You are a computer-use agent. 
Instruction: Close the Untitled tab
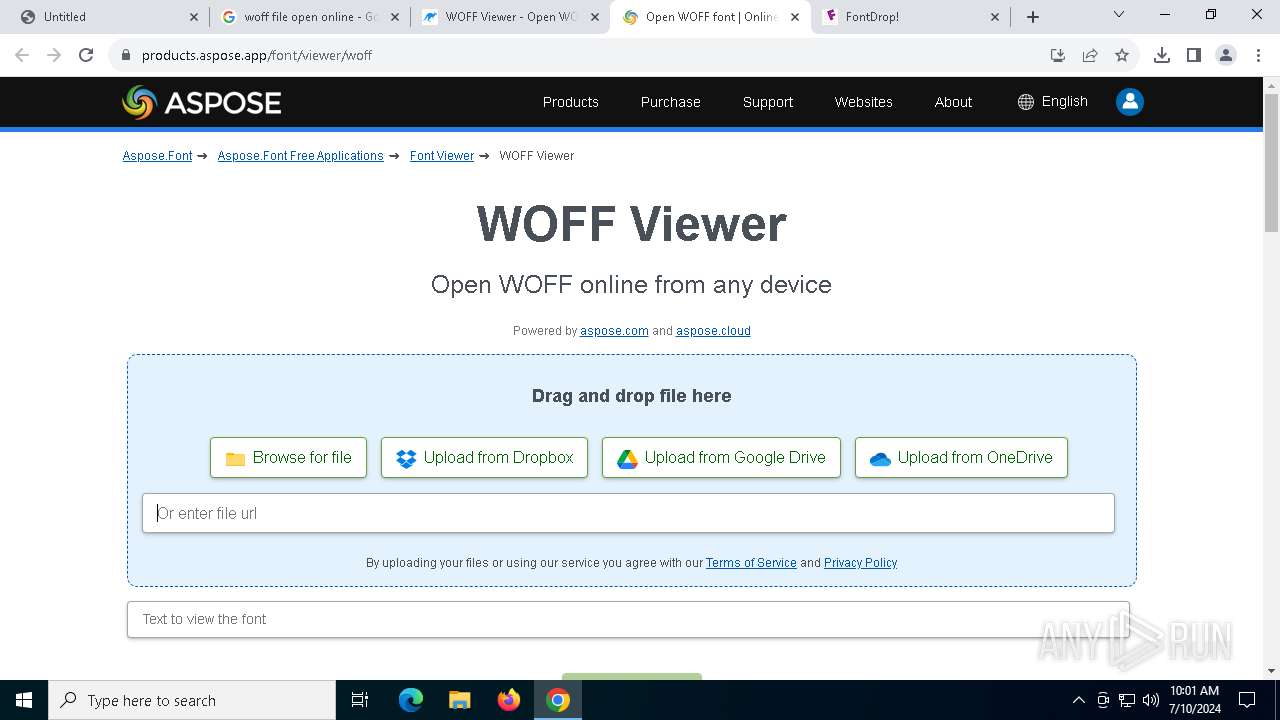pyautogui.click(x=194, y=17)
